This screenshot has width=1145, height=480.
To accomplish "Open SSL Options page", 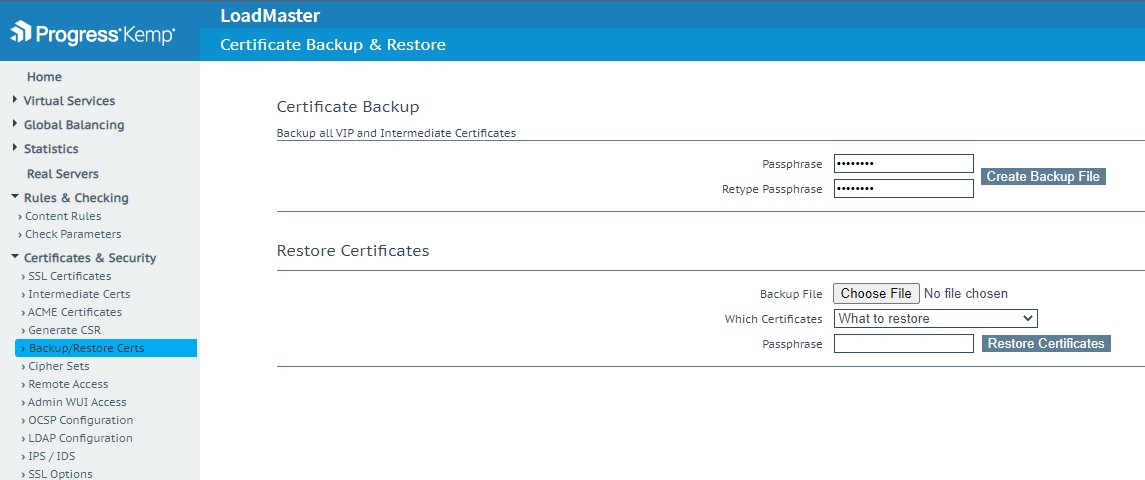I will tap(60, 474).
